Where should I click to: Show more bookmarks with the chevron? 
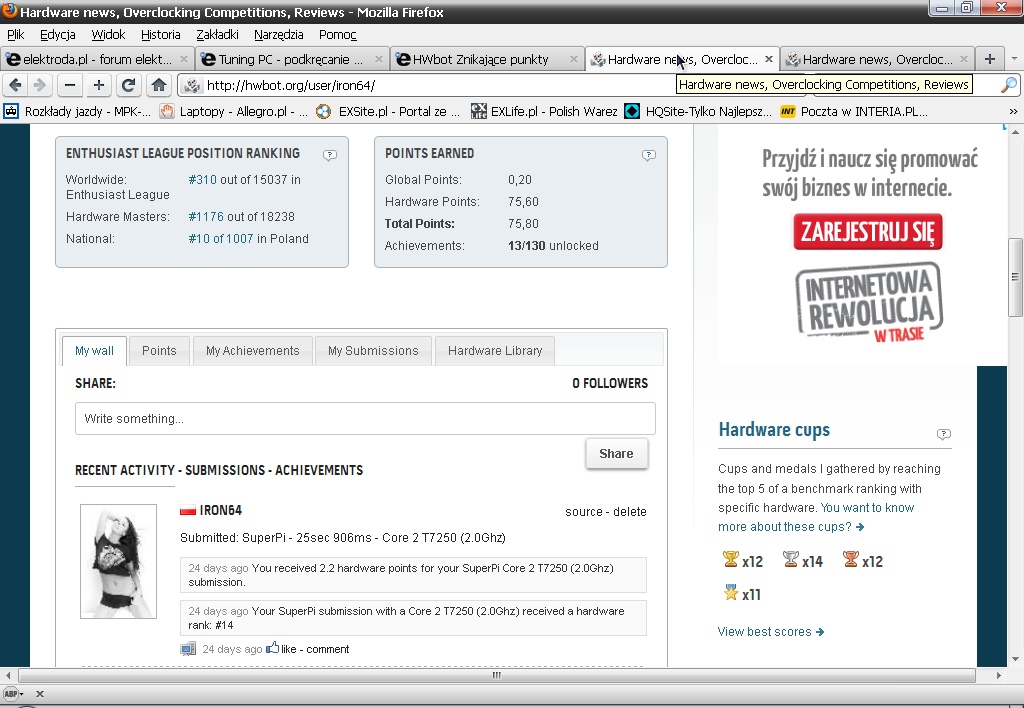(1013, 112)
